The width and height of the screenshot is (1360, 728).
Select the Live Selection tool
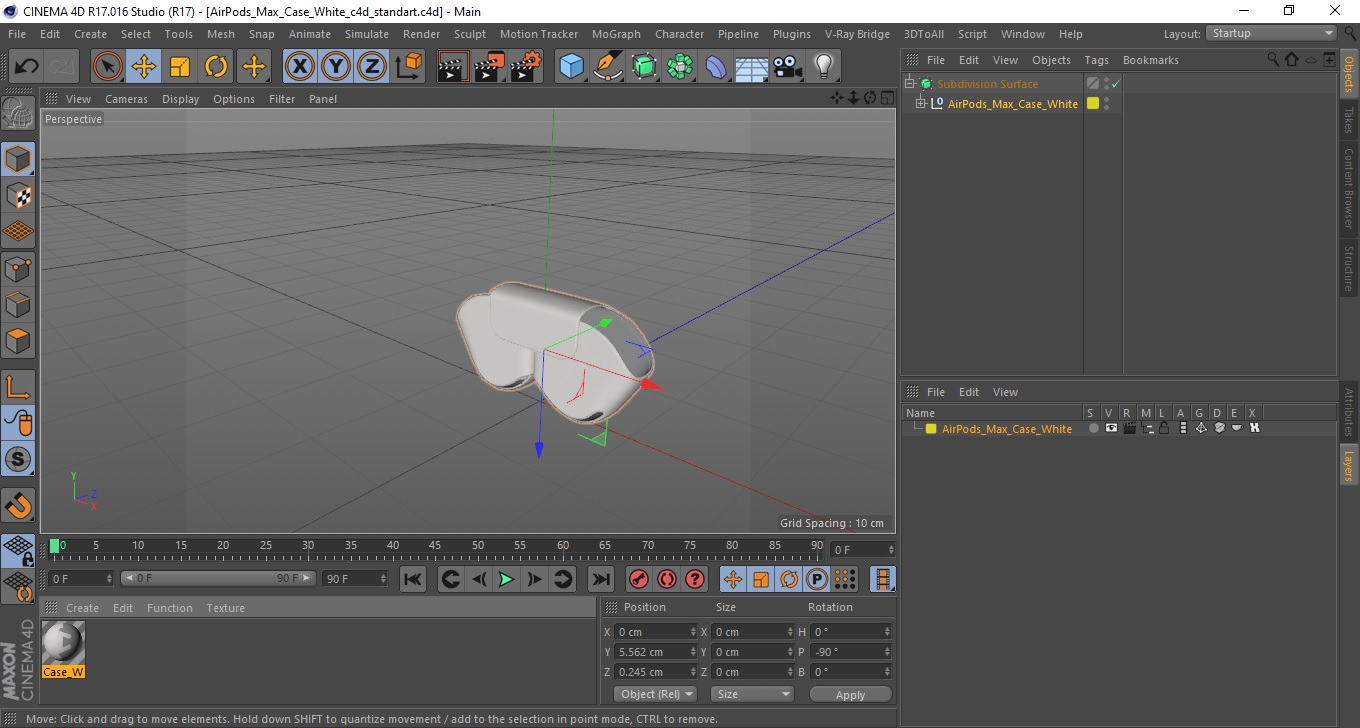point(108,67)
